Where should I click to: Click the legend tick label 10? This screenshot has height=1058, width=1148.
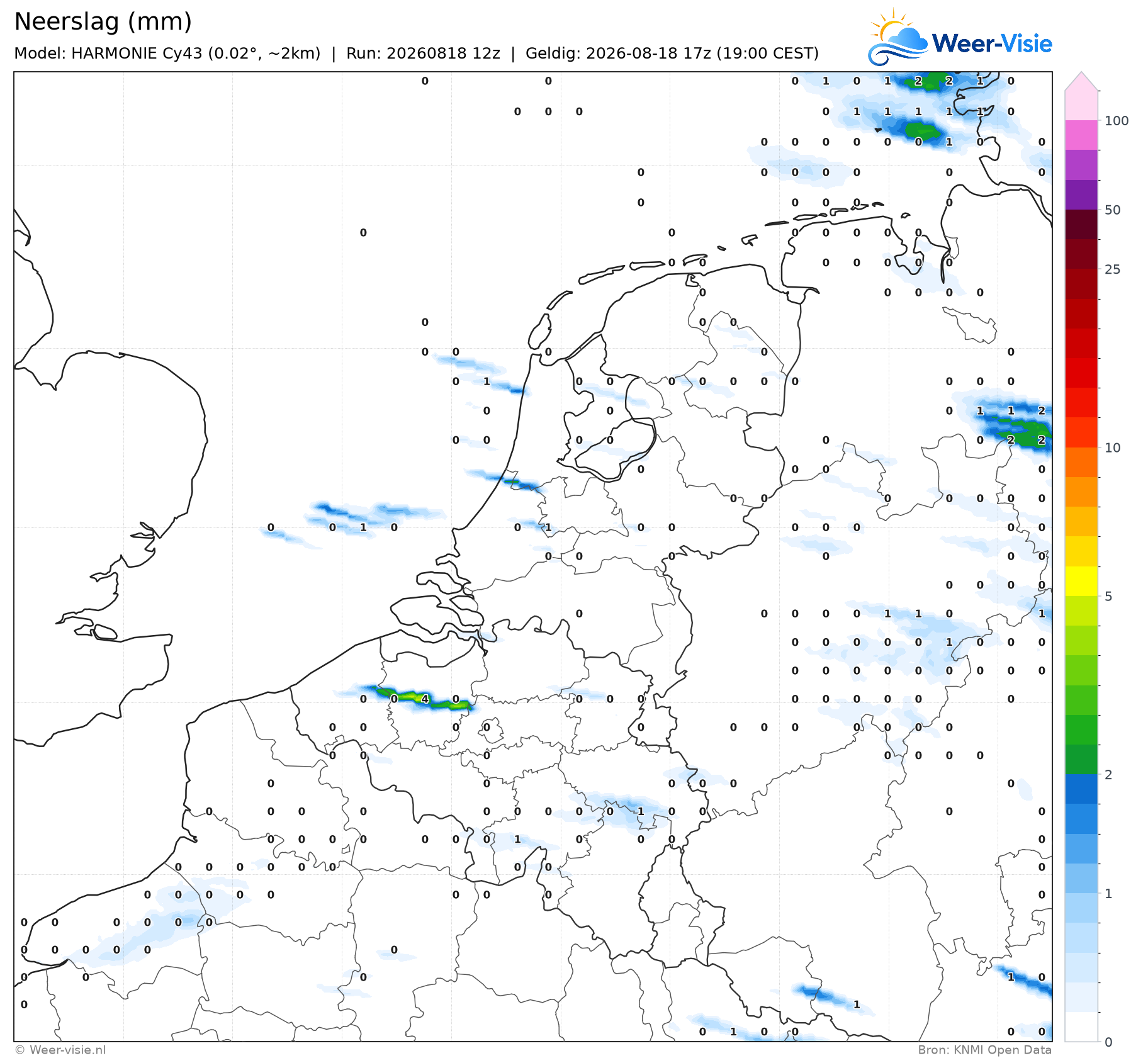[x=1113, y=447]
